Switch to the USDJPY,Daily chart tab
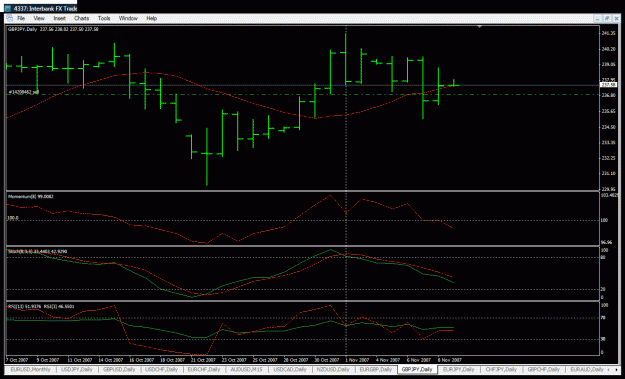 [77, 369]
